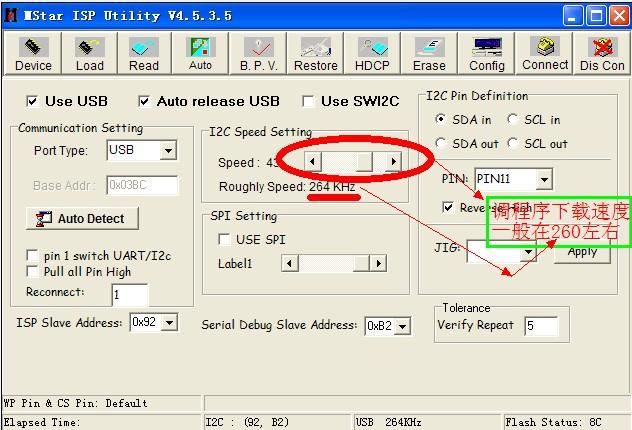Click status bar Flash Status: 8C

(553, 422)
